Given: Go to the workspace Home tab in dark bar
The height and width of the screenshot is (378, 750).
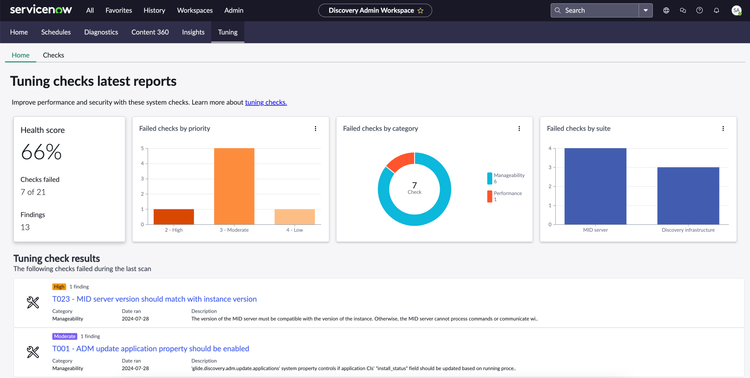Looking at the screenshot, I should pyautogui.click(x=19, y=32).
